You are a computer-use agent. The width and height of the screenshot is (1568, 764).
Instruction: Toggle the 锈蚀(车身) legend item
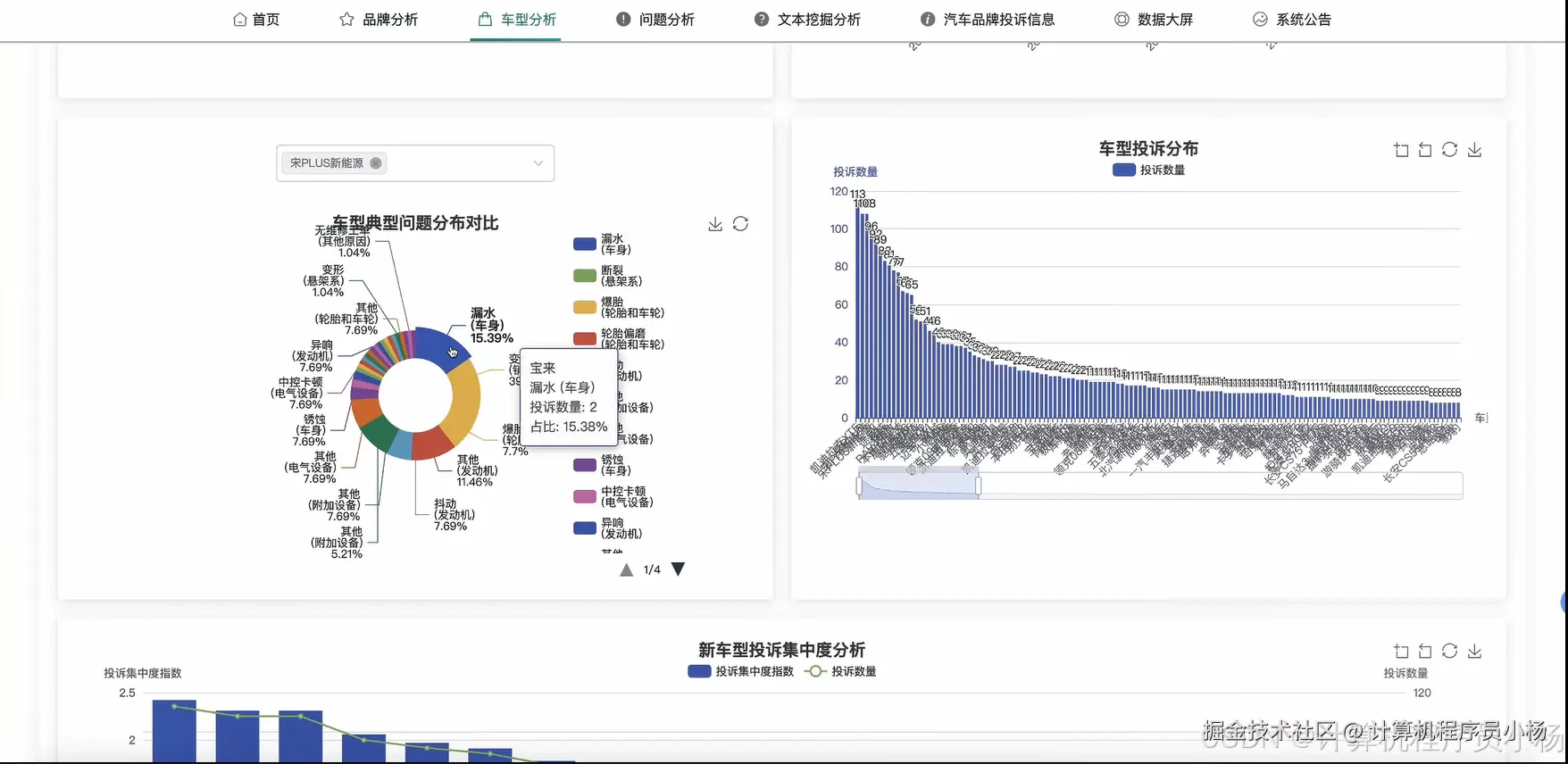603,465
